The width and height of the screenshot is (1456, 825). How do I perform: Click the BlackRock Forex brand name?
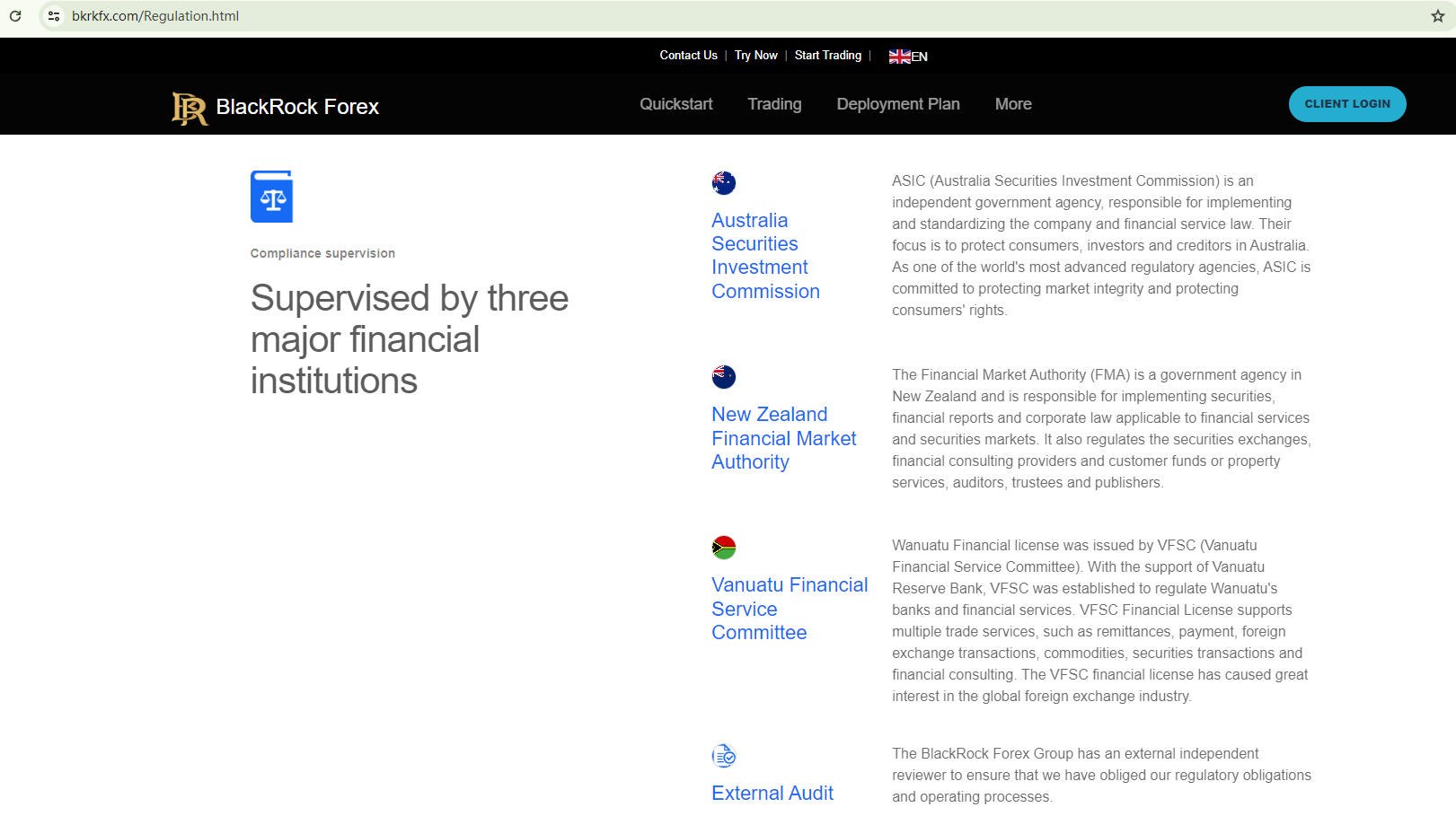pyautogui.click(x=297, y=107)
